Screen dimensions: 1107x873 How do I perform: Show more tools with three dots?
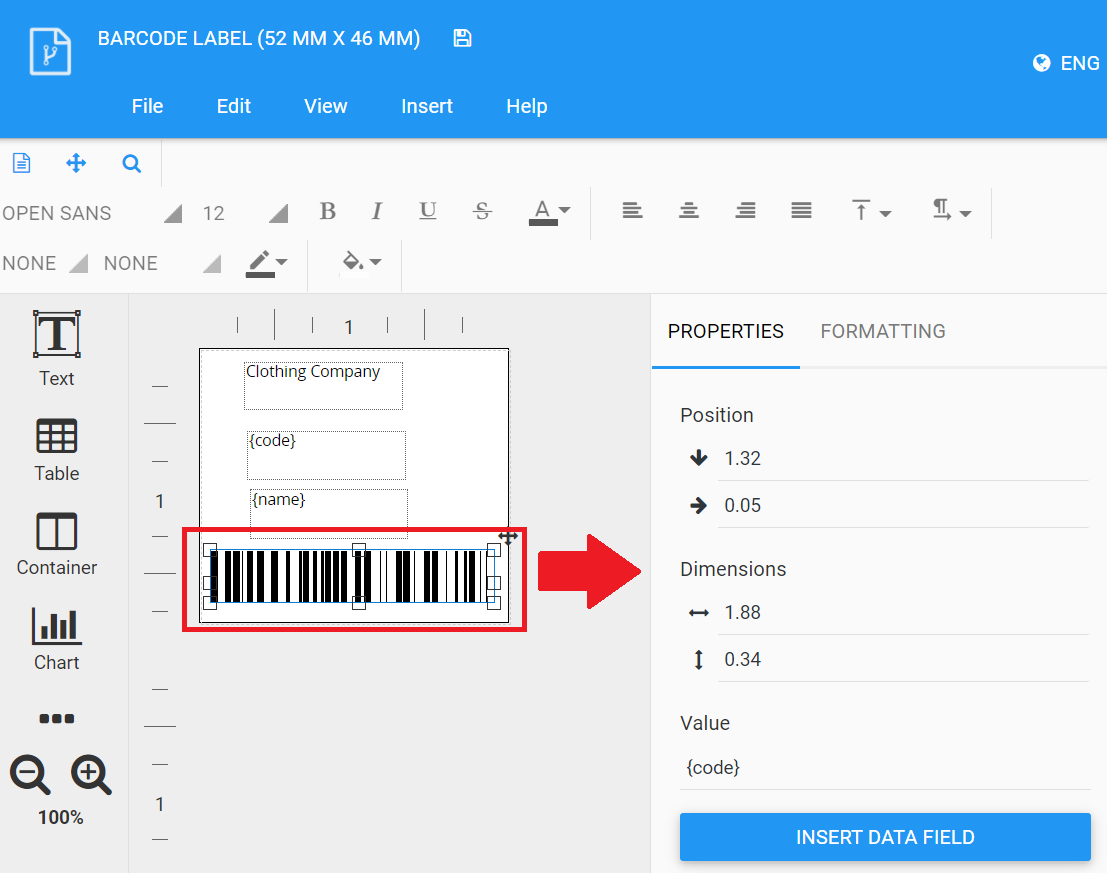(56, 718)
